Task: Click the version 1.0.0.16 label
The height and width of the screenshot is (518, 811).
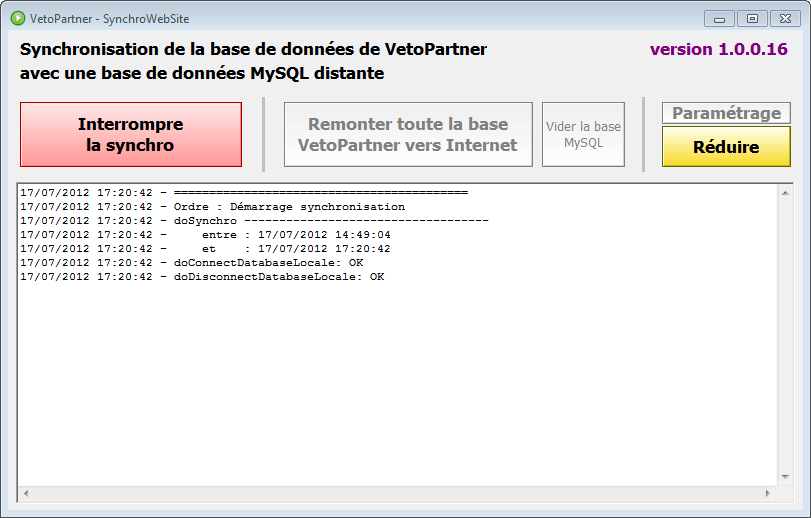Action: tap(718, 50)
